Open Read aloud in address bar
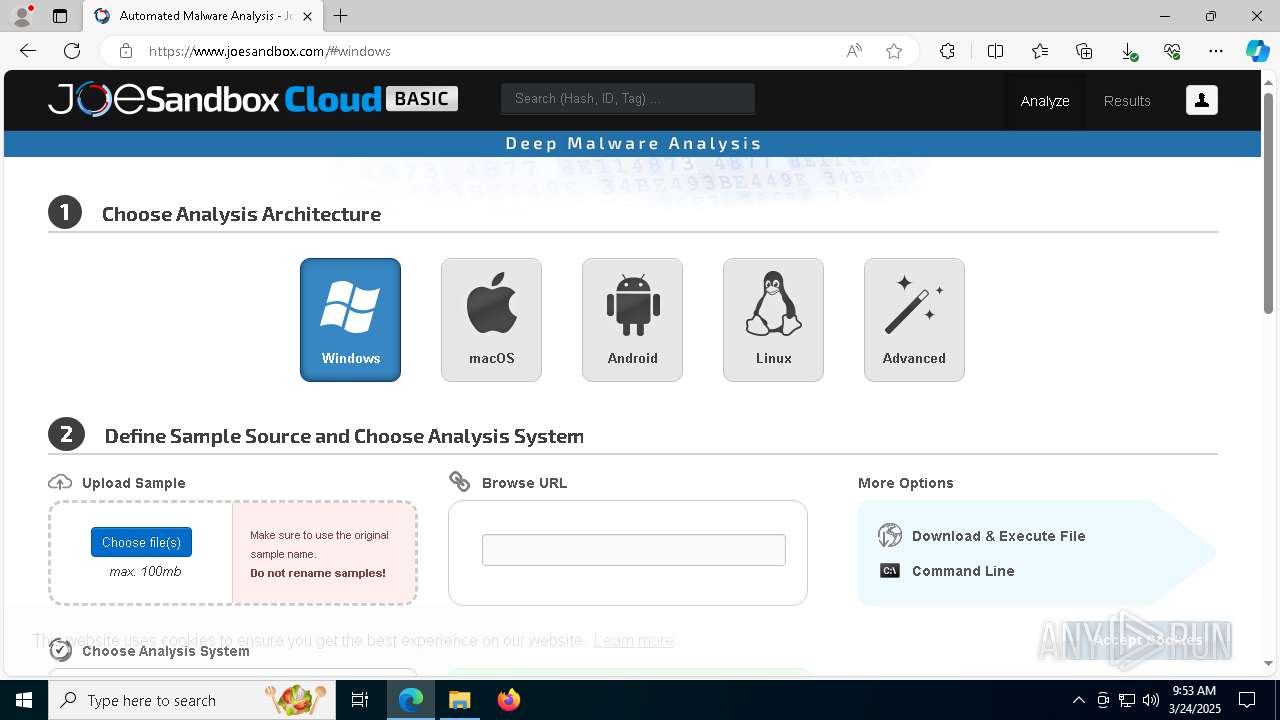This screenshot has height=720, width=1280. tap(854, 51)
